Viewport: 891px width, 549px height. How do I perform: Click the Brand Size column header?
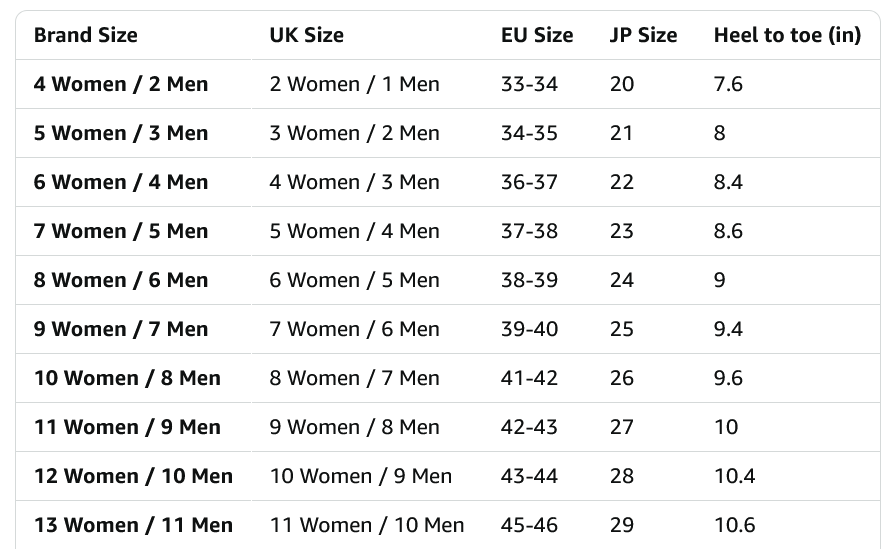85,35
